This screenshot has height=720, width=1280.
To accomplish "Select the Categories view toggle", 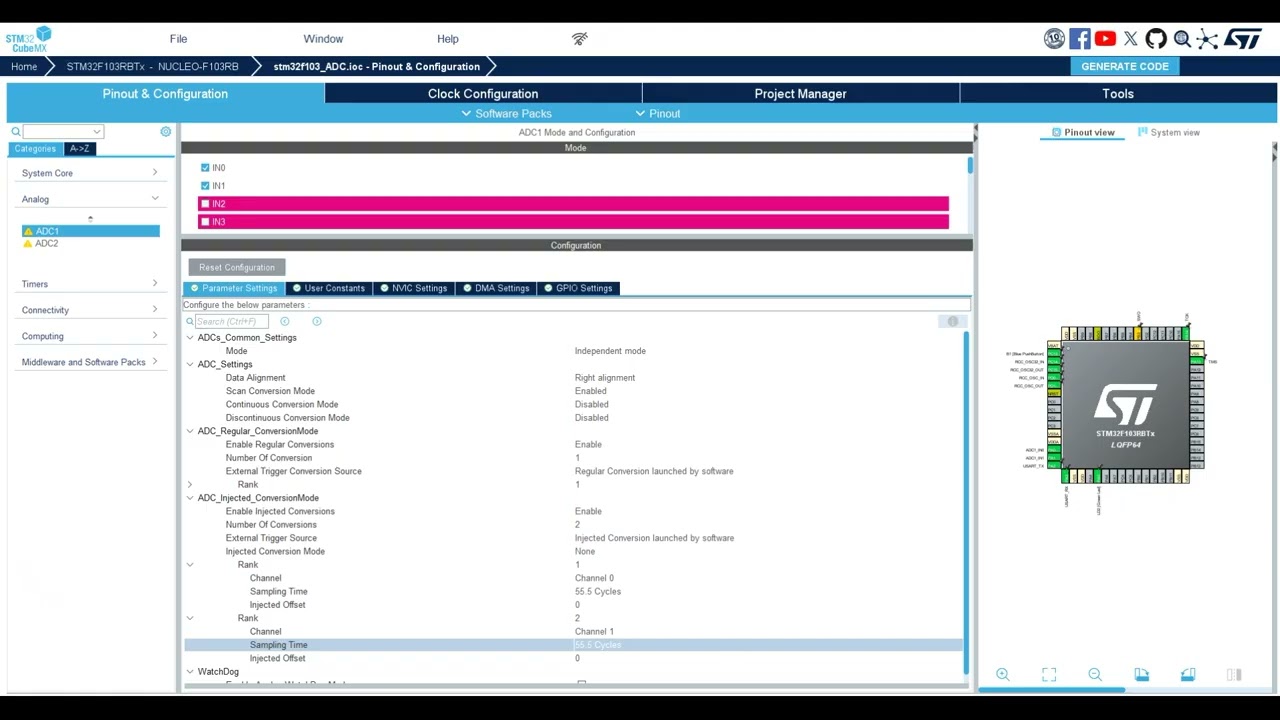I will coord(35,149).
